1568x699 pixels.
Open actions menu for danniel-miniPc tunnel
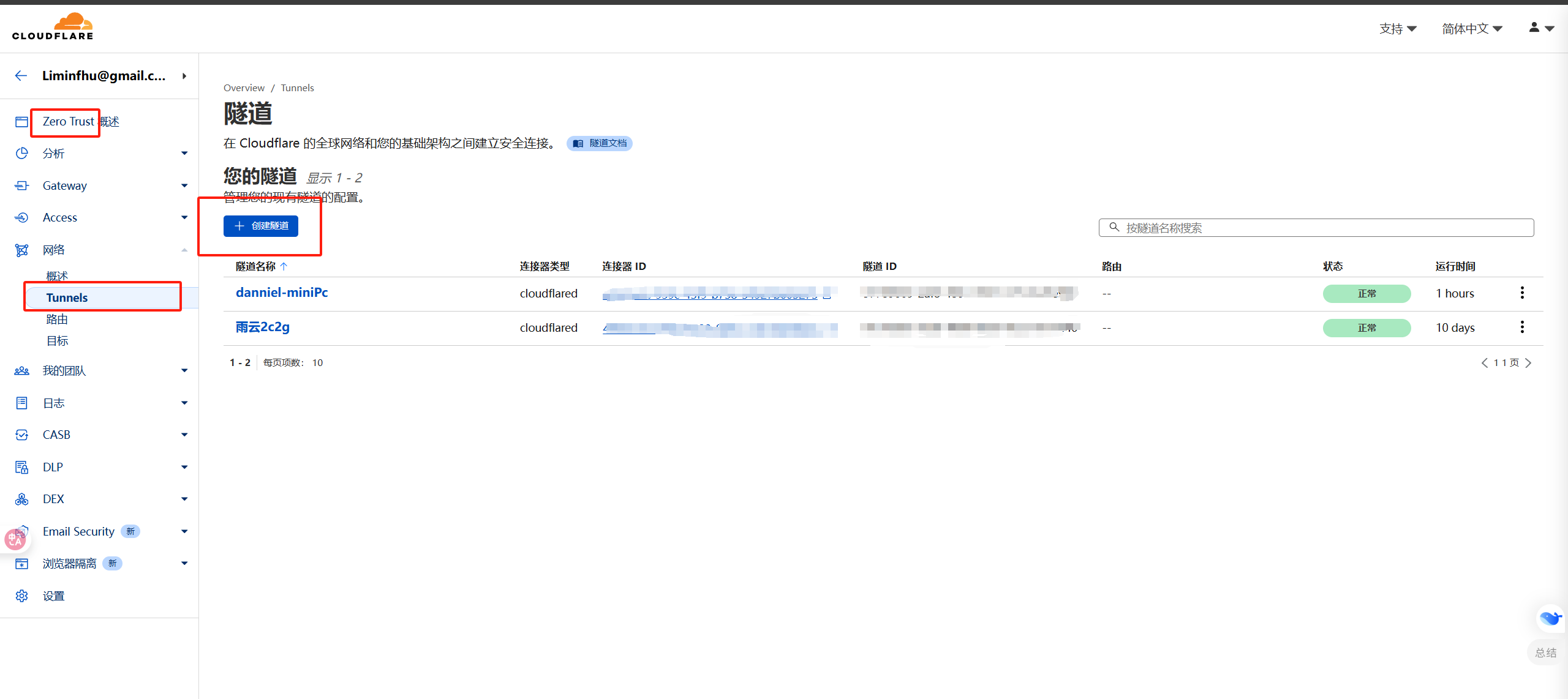pyautogui.click(x=1521, y=293)
